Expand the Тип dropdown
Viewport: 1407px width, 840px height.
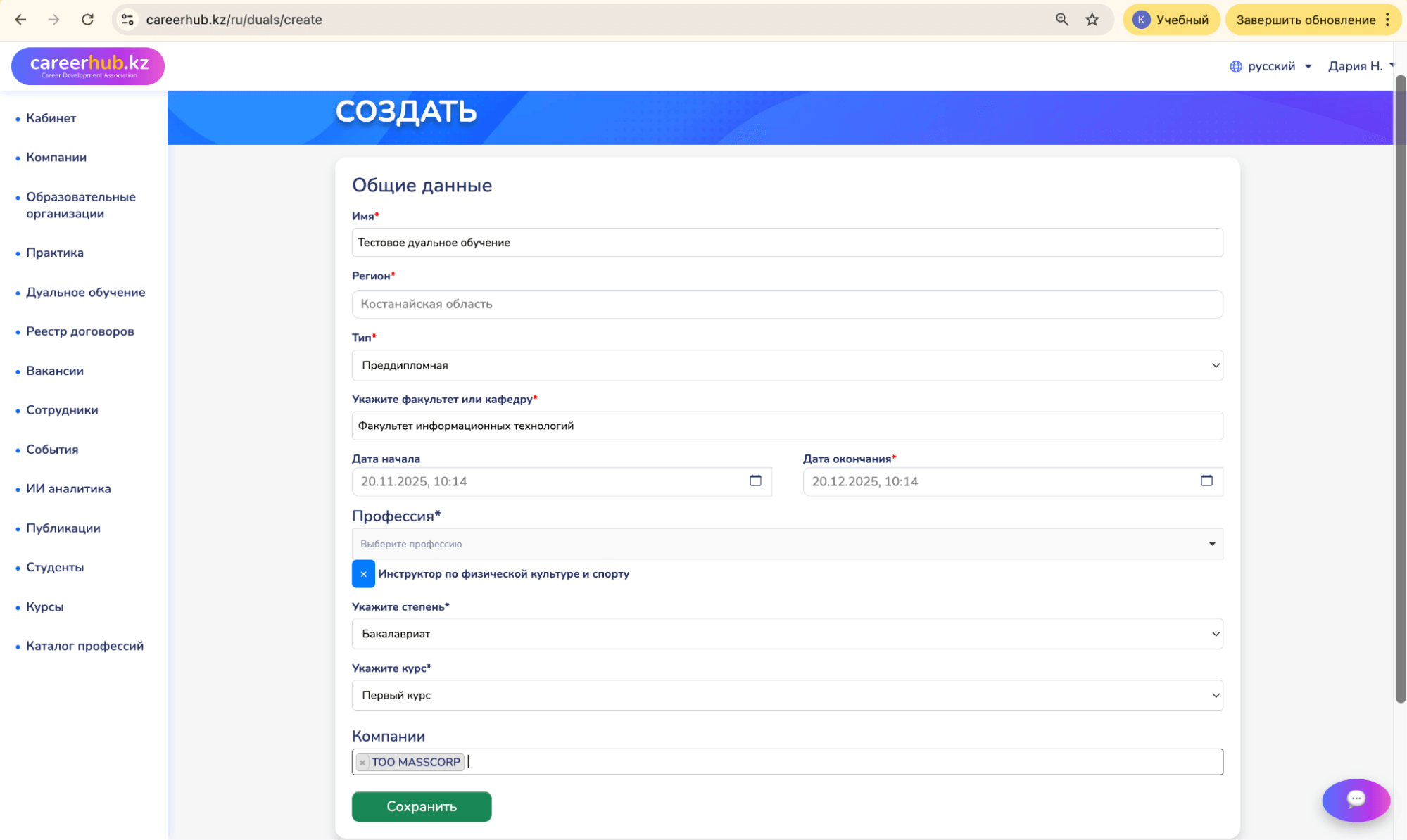click(x=787, y=365)
